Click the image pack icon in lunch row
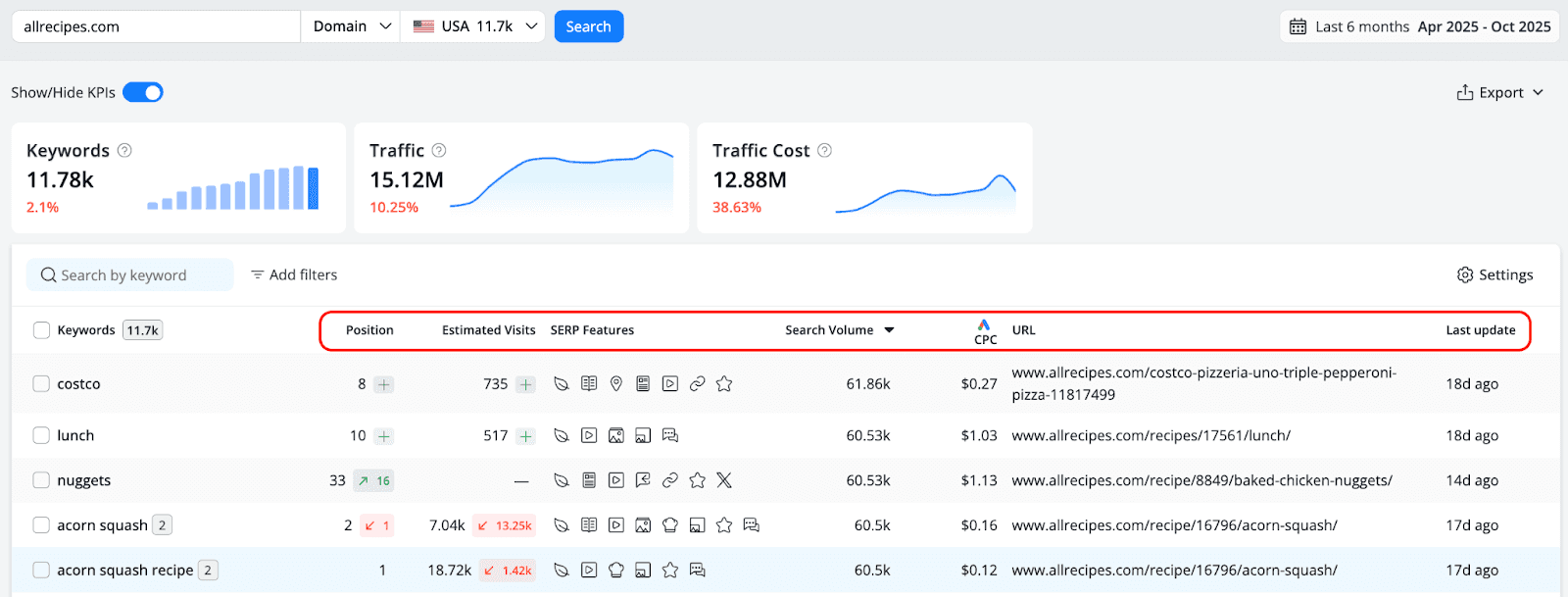Screen dimensions: 1568x597 pyautogui.click(x=615, y=435)
